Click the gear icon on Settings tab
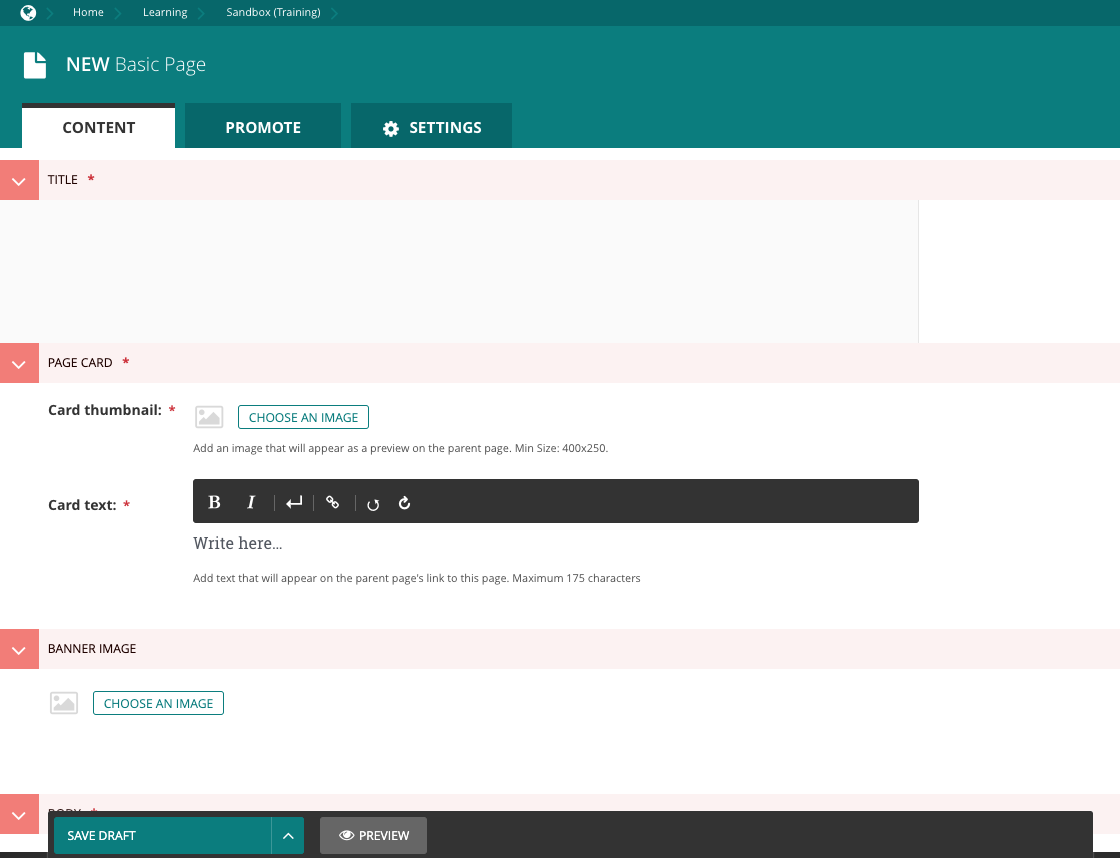This screenshot has width=1120, height=858. click(390, 128)
